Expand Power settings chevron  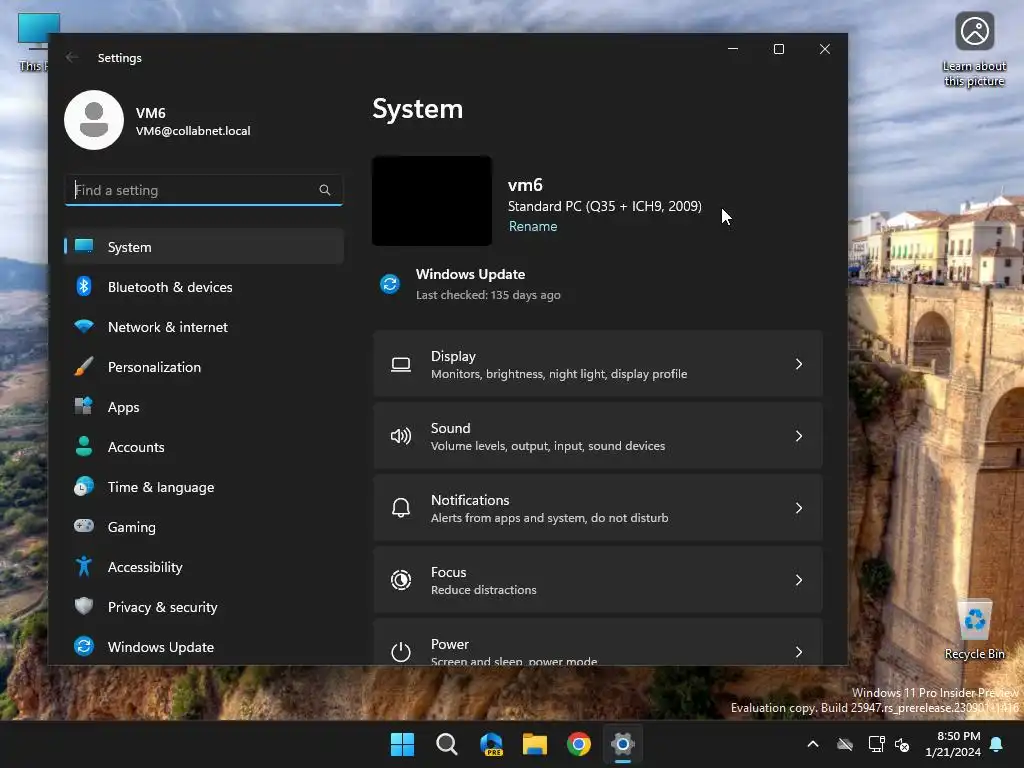(x=799, y=652)
